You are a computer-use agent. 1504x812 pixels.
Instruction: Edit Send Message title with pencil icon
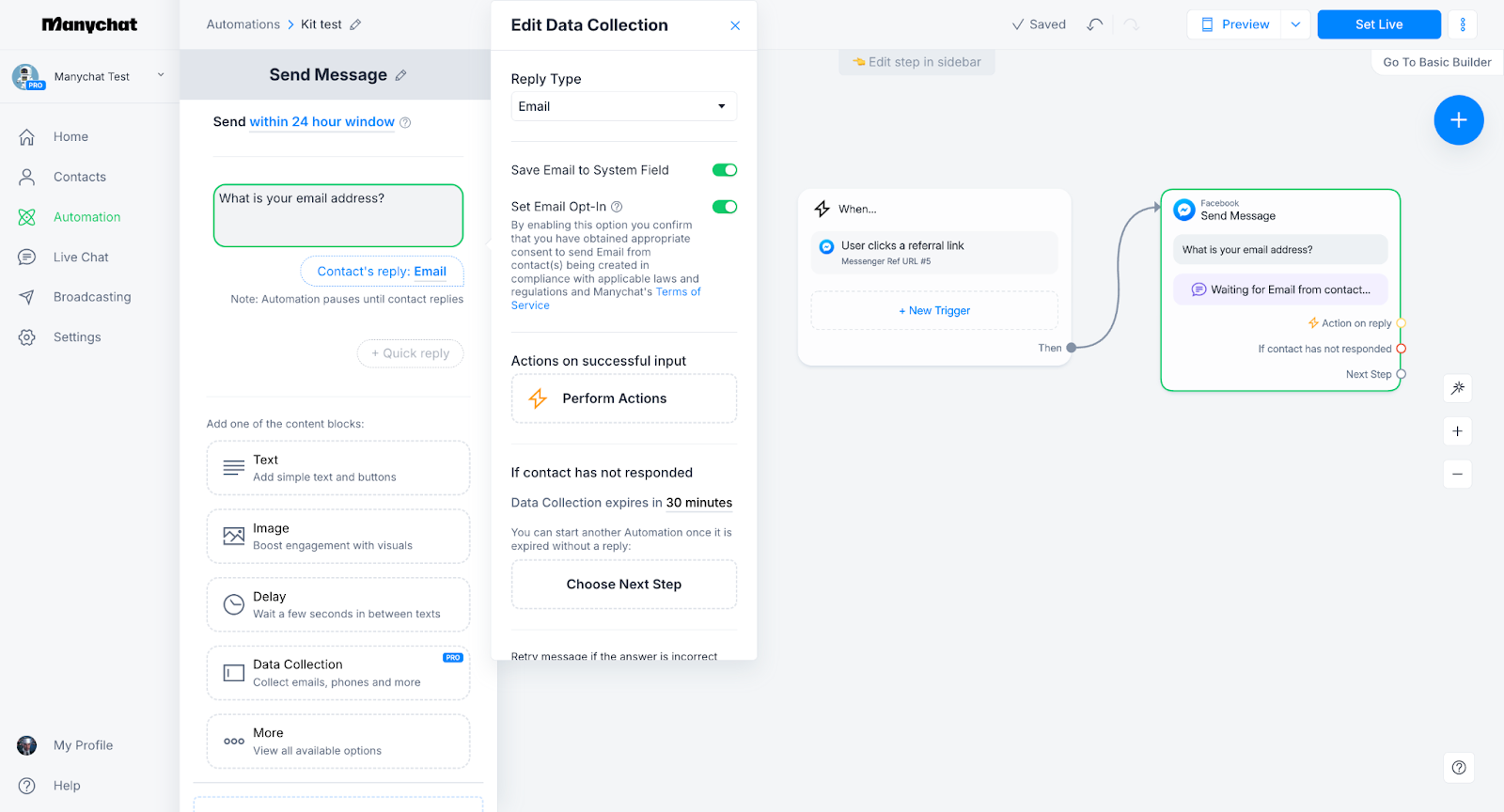pyautogui.click(x=400, y=75)
